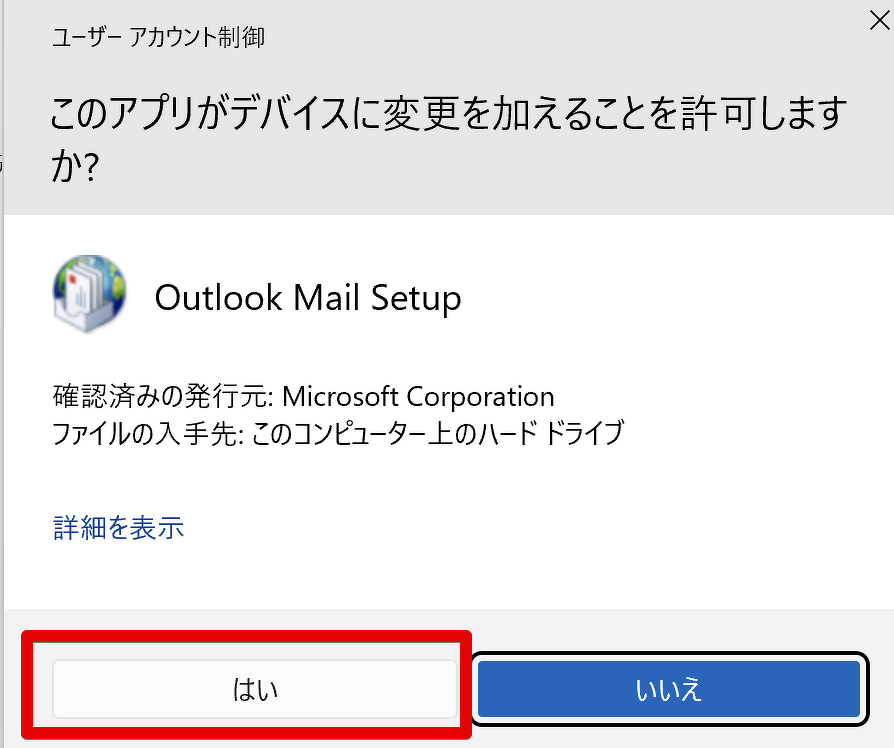This screenshot has height=748, width=894.
Task: Select the Microsoft Corporation publisher name
Action: 418,396
